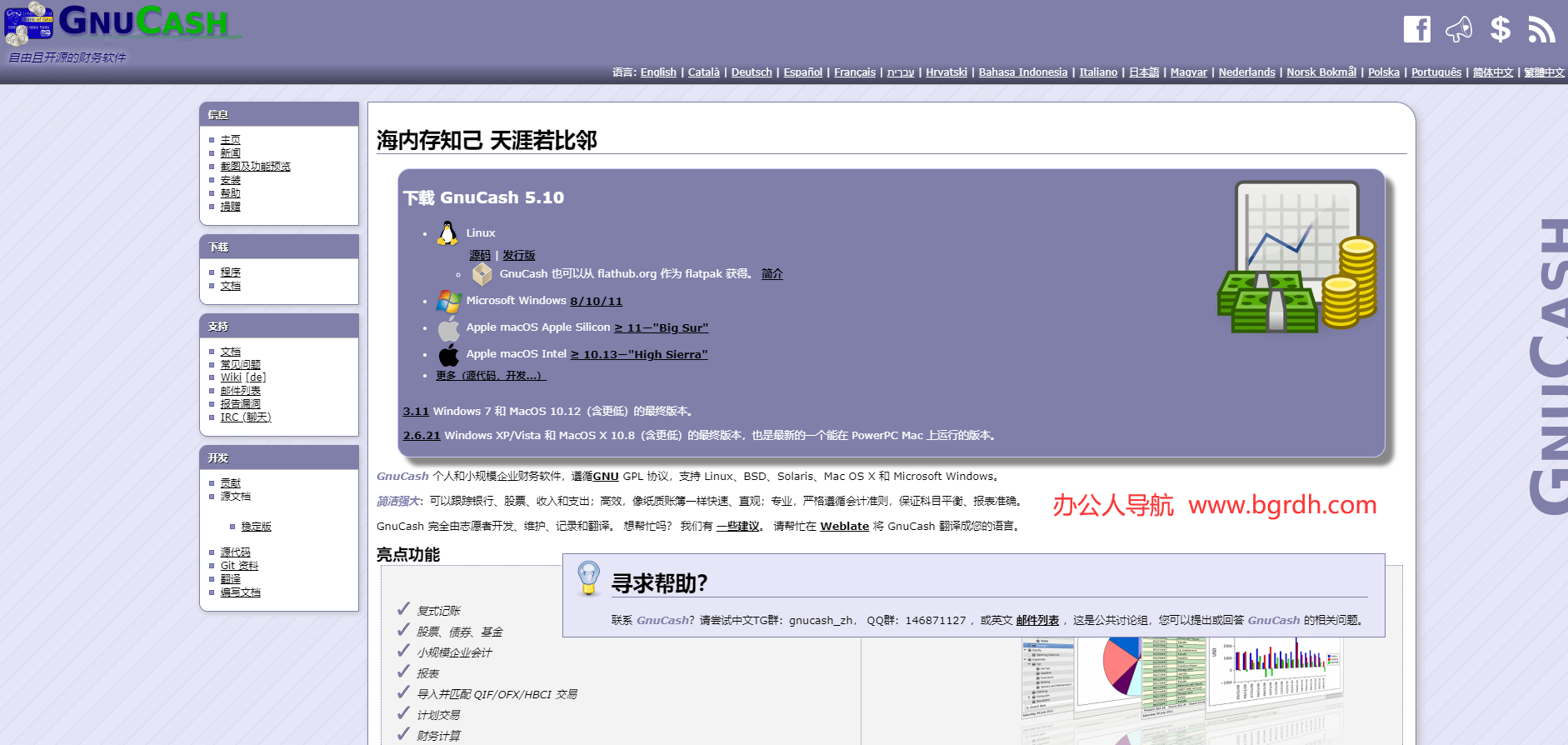
Task: Click the GnuCash screenshots preview image
Action: [x=1181, y=690]
